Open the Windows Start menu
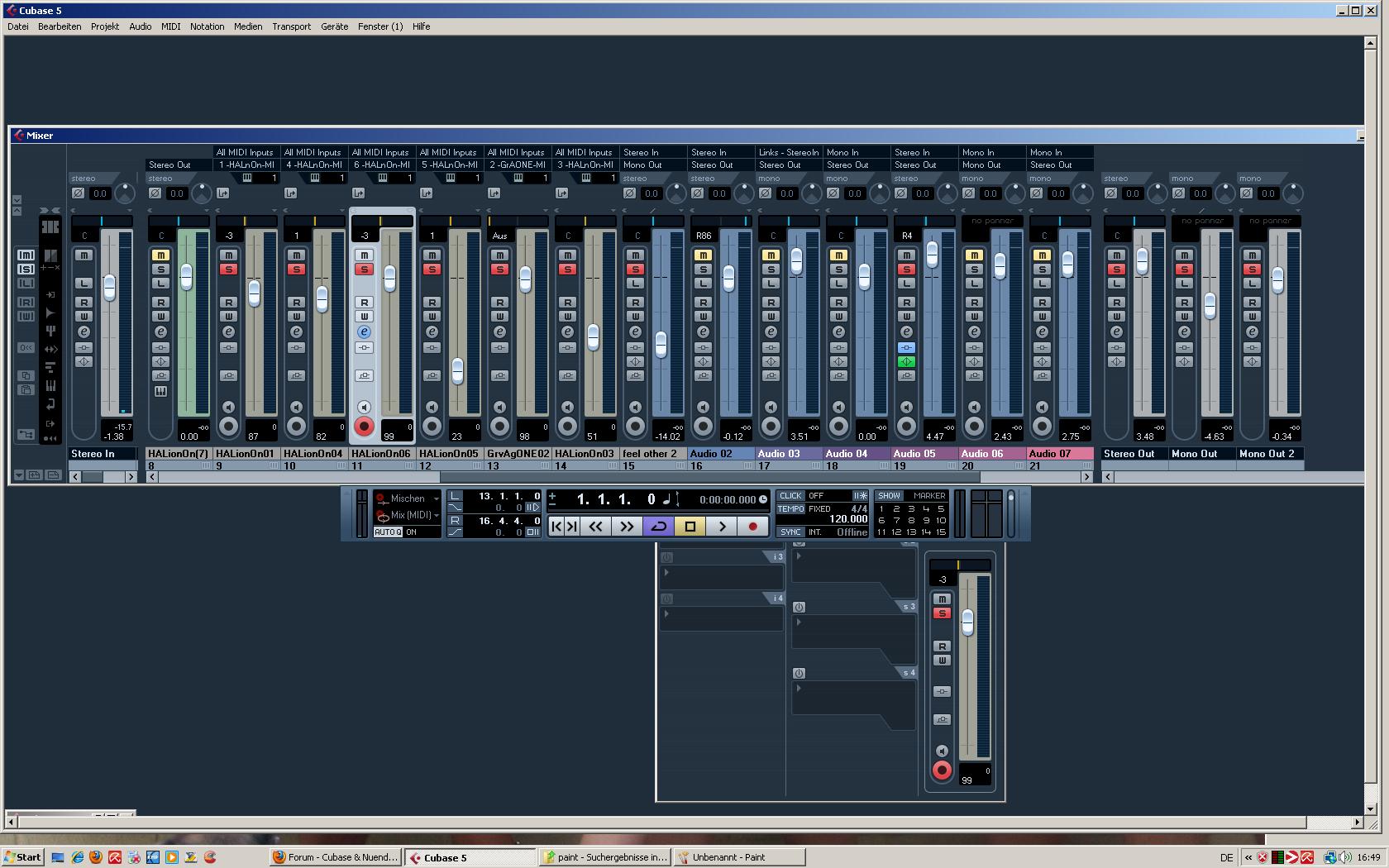This screenshot has width=1389, height=868. click(22, 857)
